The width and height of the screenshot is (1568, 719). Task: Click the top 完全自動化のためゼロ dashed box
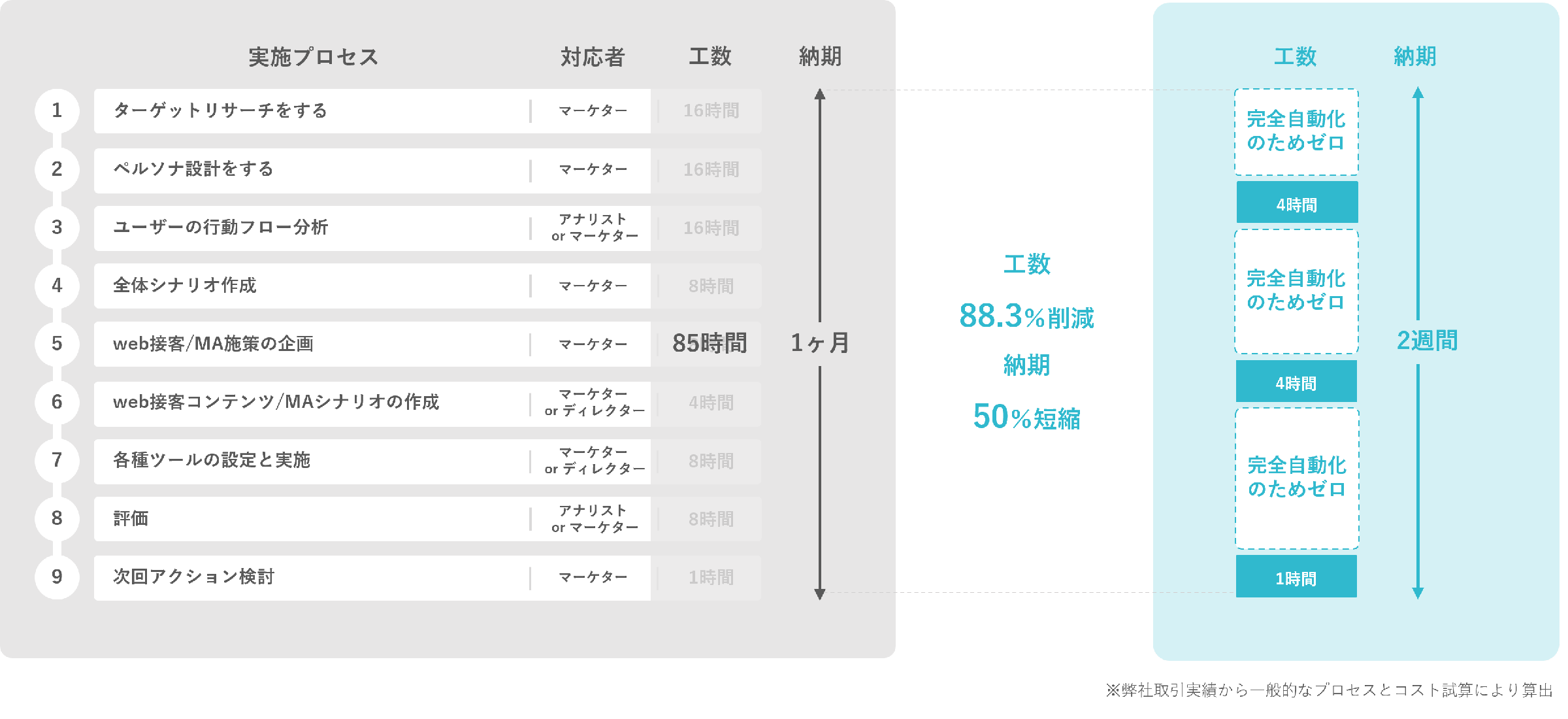click(x=1296, y=132)
